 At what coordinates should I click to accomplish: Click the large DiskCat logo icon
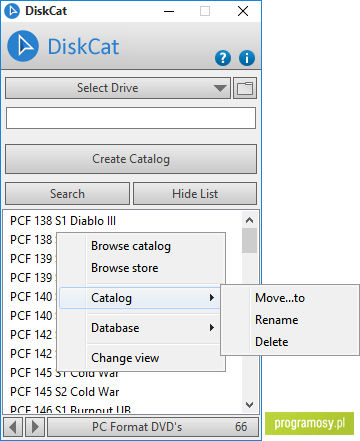pyautogui.click(x=23, y=46)
